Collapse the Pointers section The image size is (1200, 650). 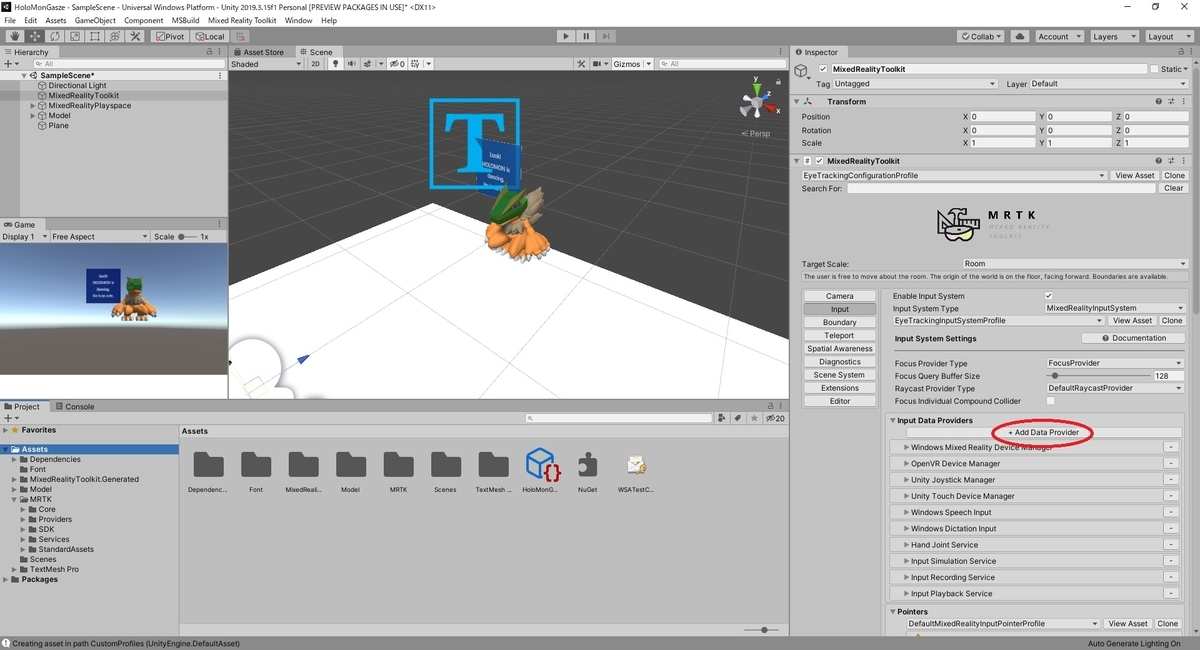893,611
